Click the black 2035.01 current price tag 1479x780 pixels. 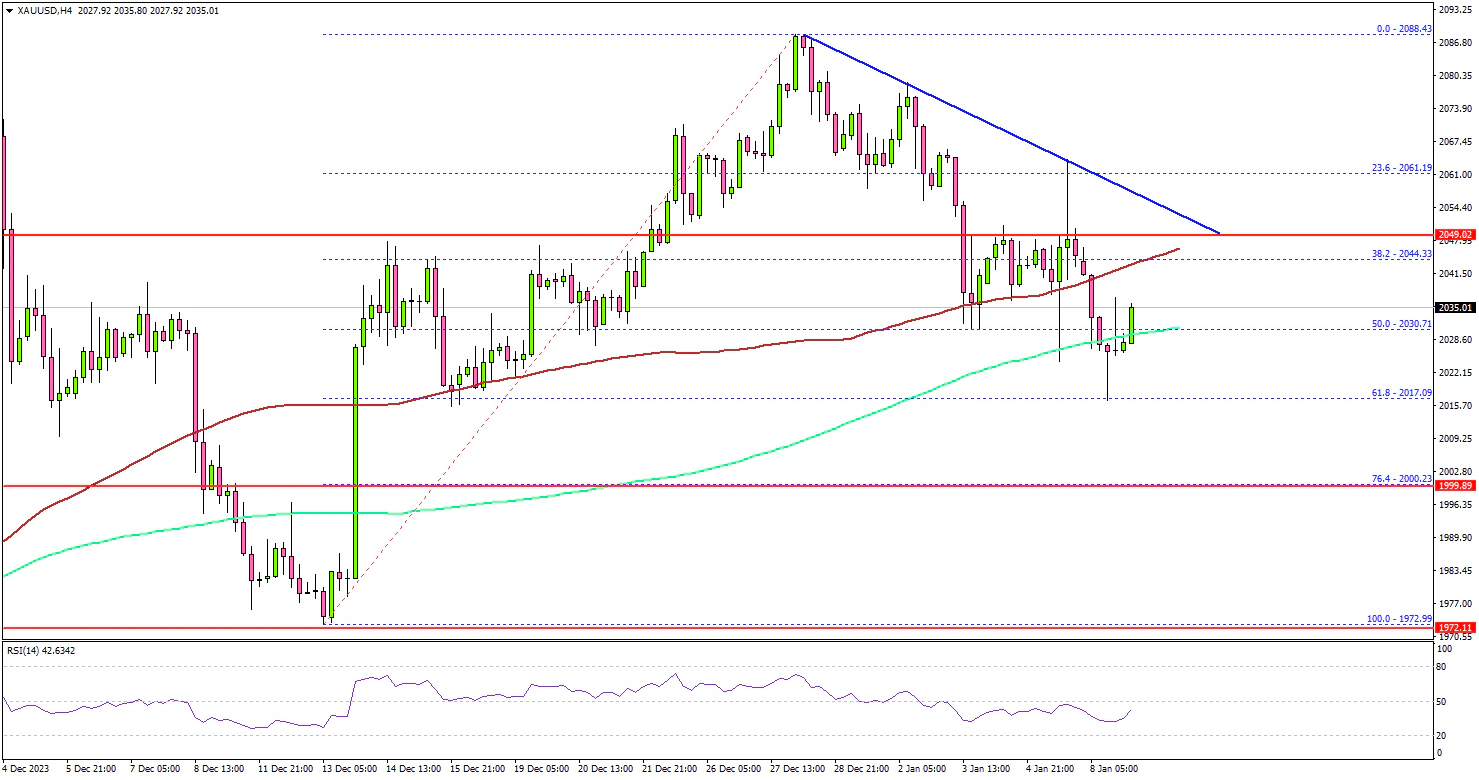click(x=1454, y=307)
